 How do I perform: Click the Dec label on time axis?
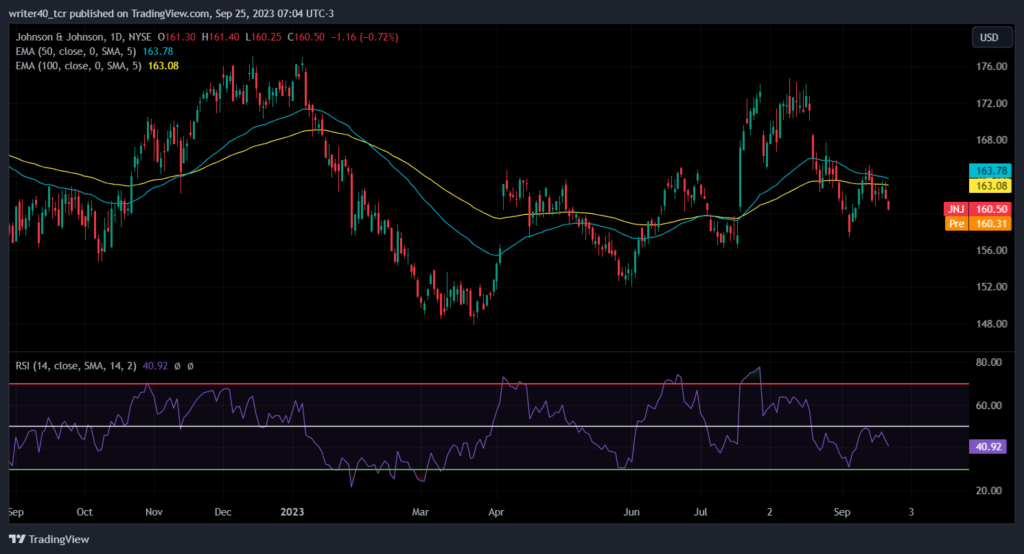(x=223, y=512)
